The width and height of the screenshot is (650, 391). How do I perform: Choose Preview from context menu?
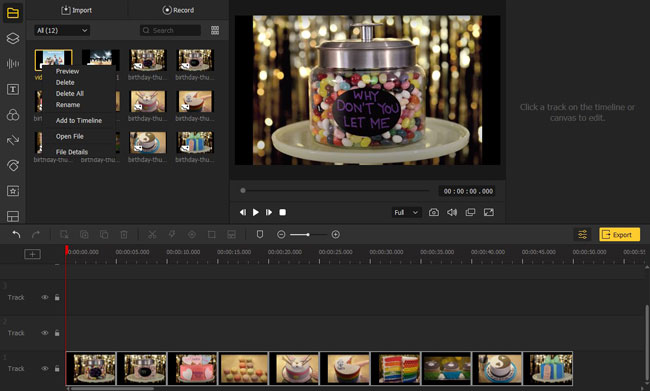(x=68, y=71)
